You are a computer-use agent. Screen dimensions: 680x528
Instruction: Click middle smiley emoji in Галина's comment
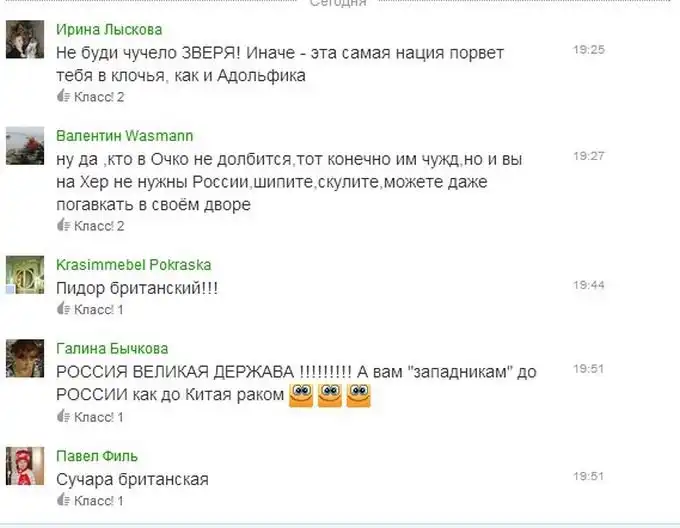pos(330,395)
